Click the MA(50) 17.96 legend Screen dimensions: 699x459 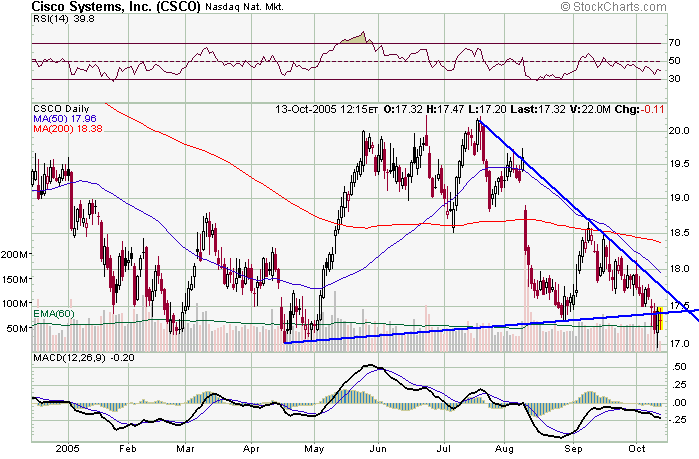tap(65, 119)
